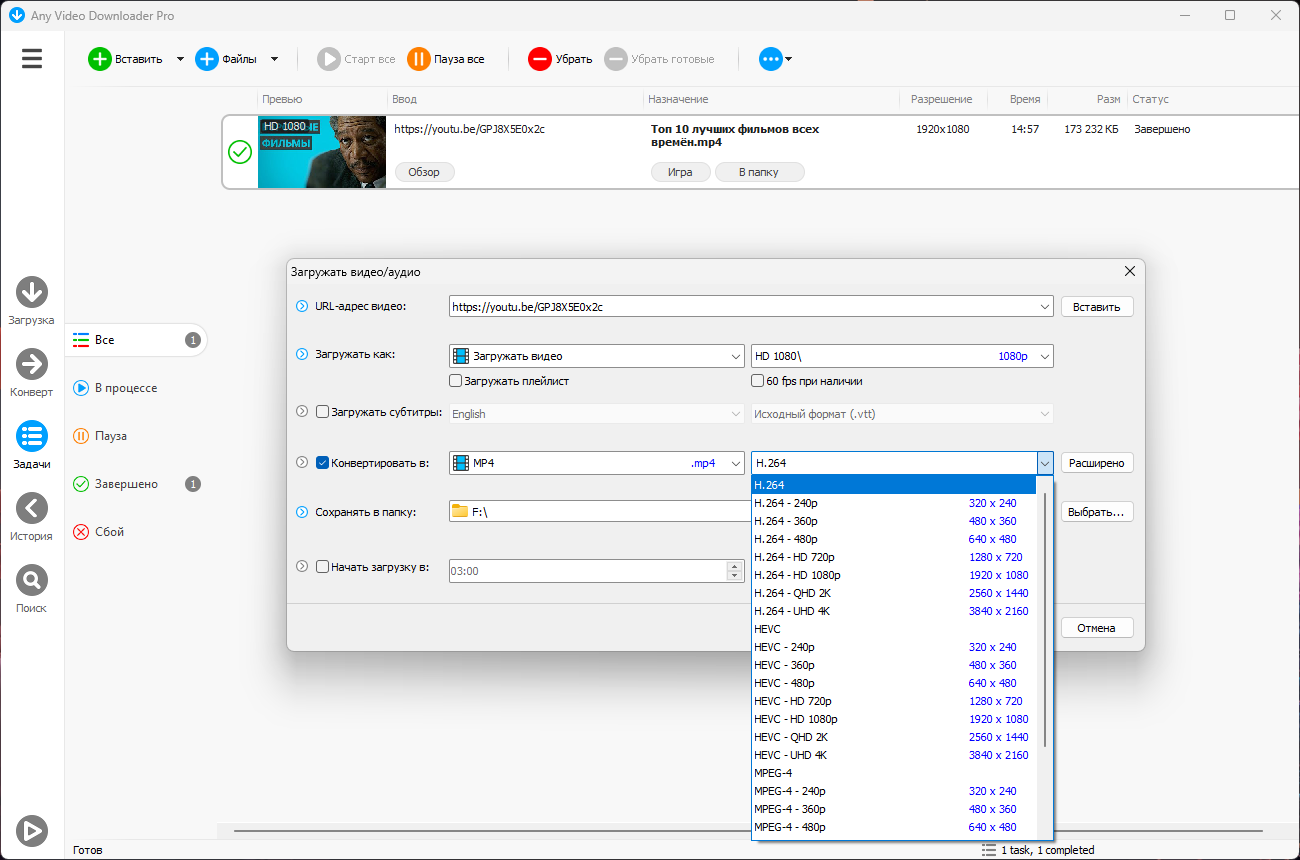Open the hamburger main menu

coord(32,59)
